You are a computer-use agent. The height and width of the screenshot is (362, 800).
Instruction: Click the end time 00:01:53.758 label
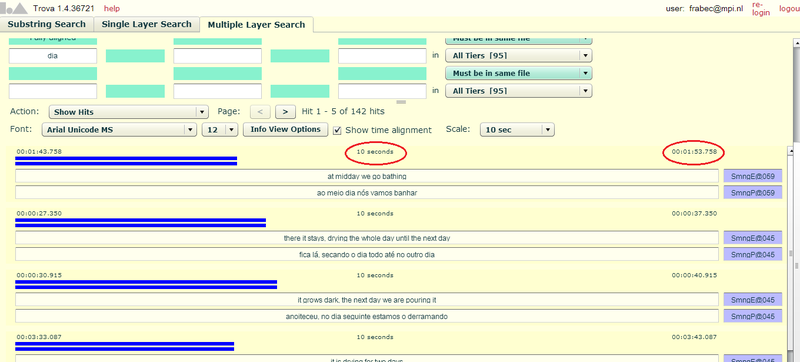tap(694, 152)
